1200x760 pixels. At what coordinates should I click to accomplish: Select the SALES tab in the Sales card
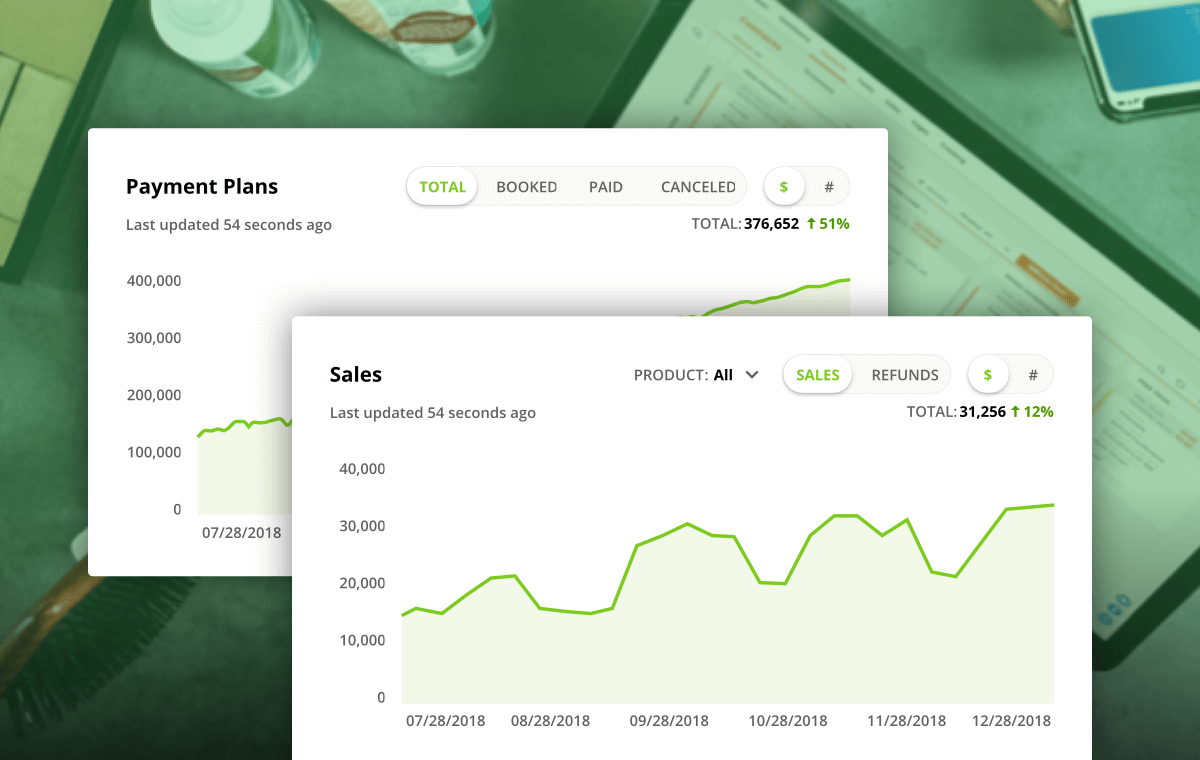(817, 375)
